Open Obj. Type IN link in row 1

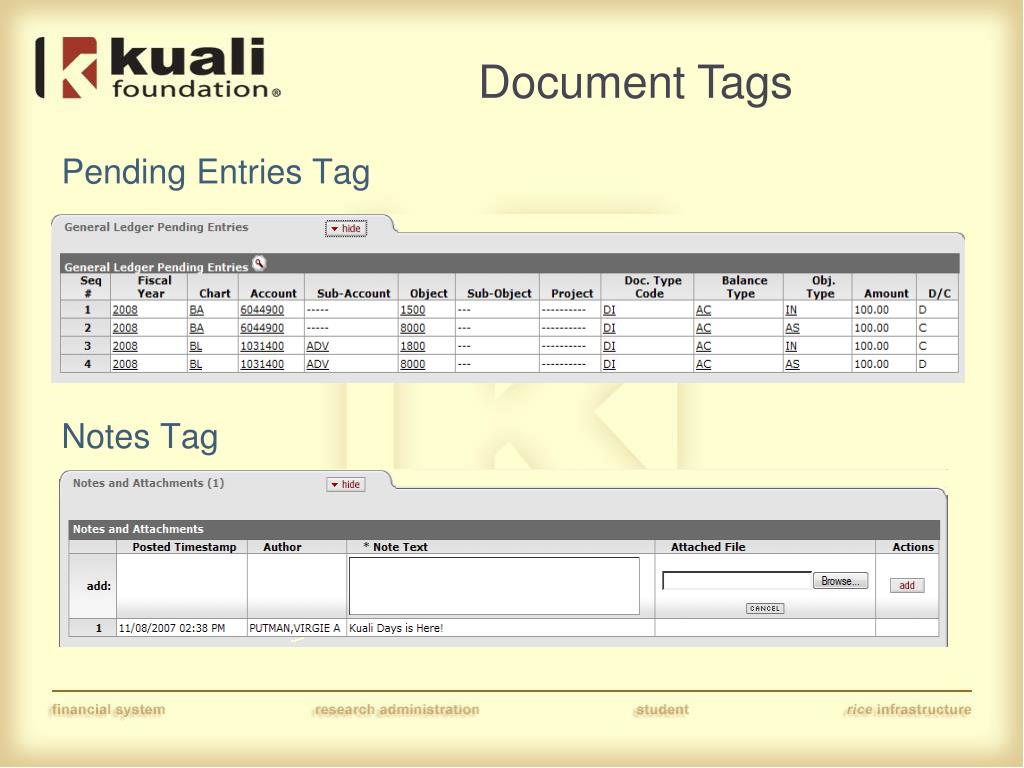(x=791, y=310)
